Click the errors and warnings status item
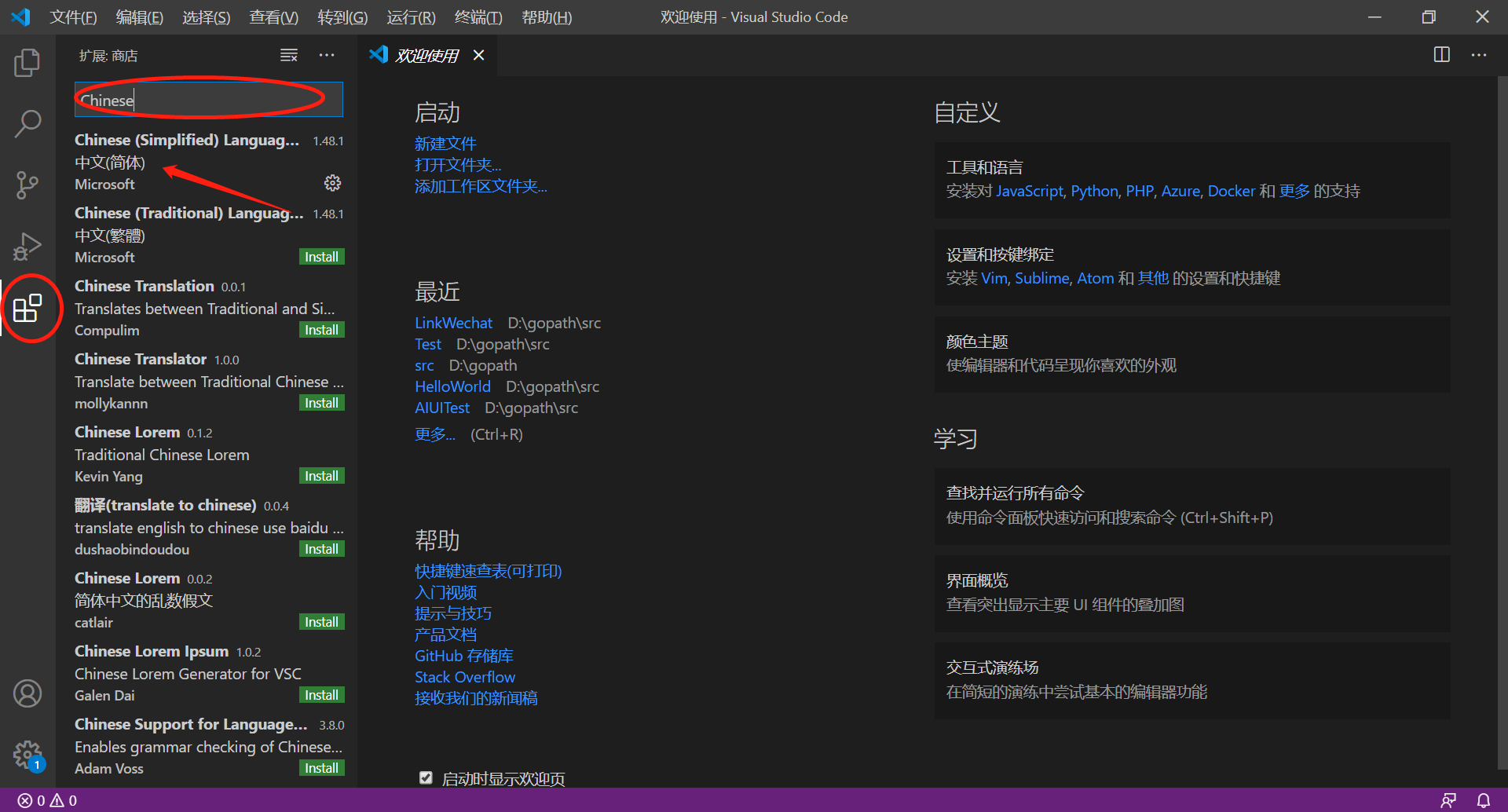 coord(48,800)
